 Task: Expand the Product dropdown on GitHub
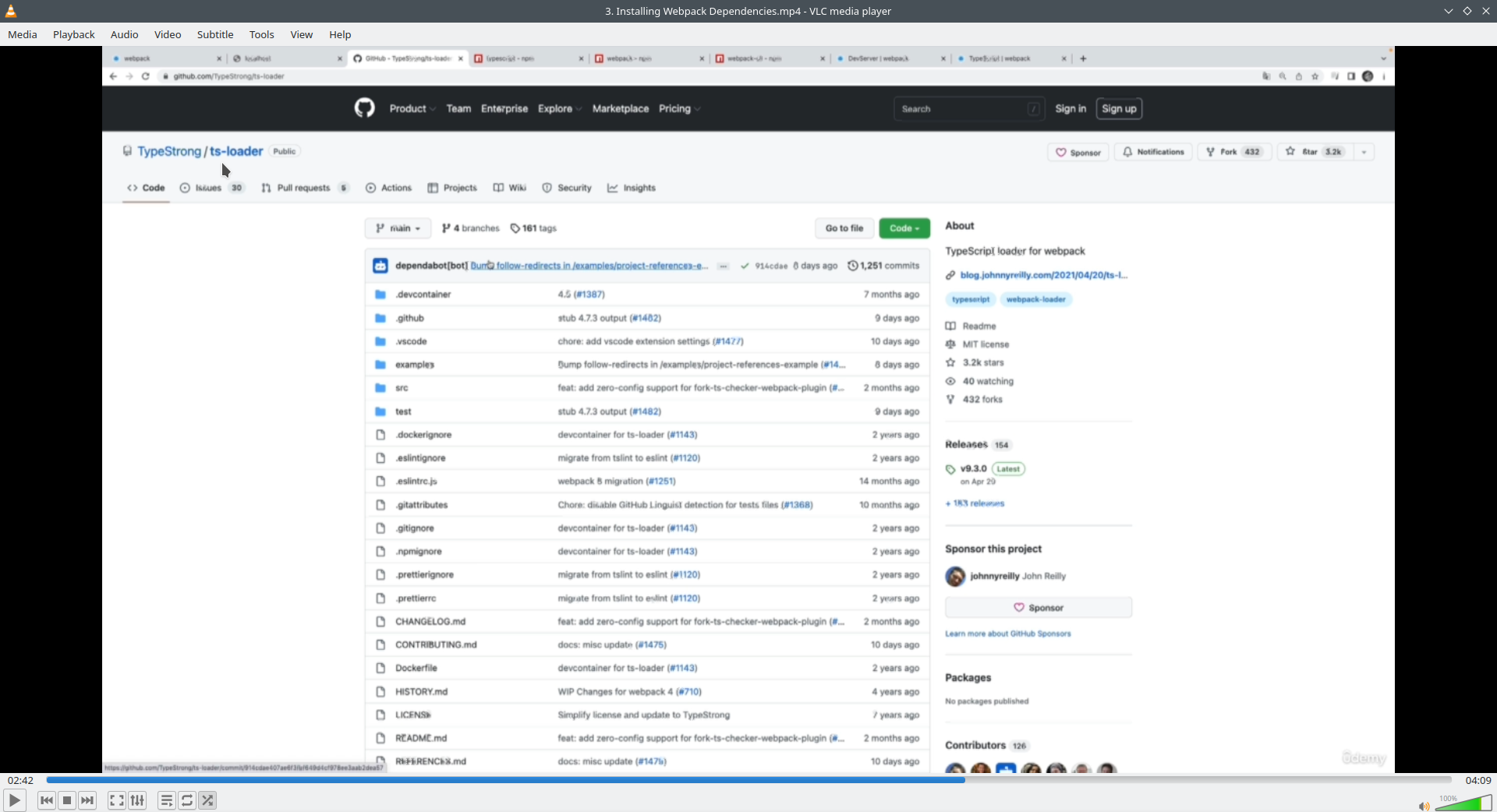click(412, 108)
